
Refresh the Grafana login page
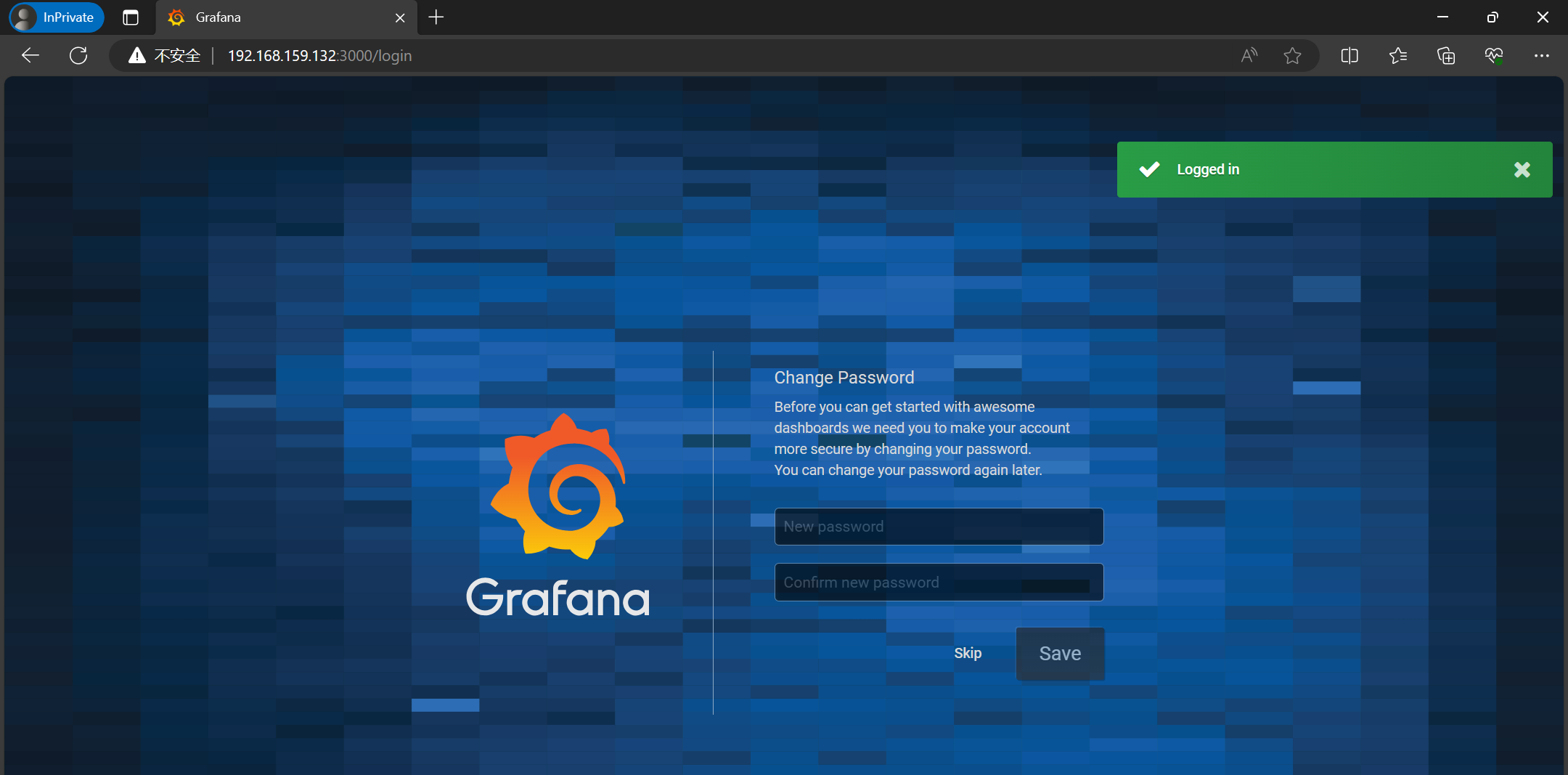coord(78,55)
